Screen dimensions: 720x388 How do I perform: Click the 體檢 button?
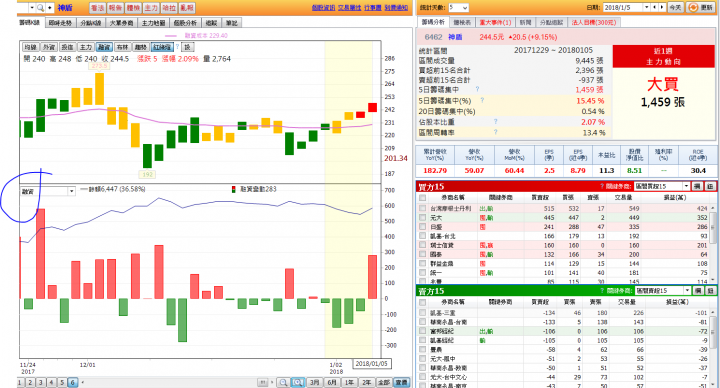tap(133, 8)
